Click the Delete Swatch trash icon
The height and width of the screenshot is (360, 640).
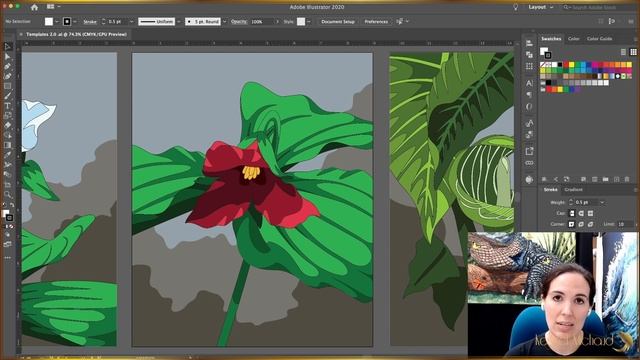[627, 179]
